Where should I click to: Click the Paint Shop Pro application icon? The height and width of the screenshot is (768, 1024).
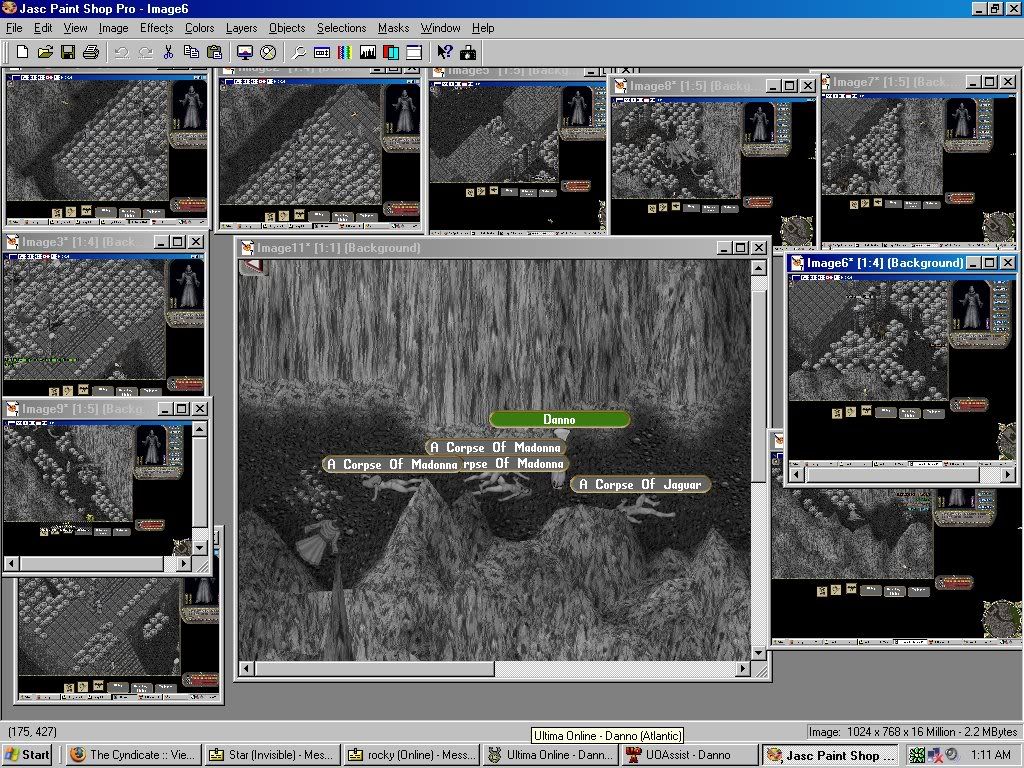click(9, 8)
